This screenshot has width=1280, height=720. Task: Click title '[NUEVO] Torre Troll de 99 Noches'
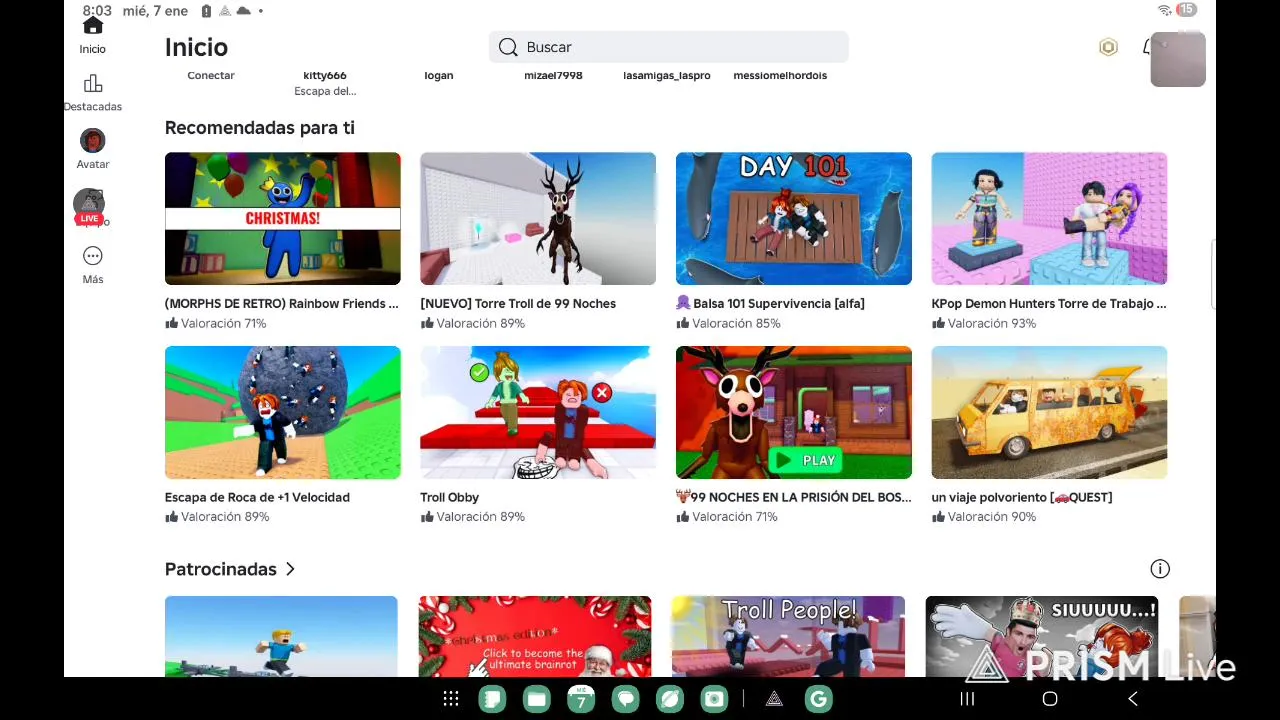point(518,303)
